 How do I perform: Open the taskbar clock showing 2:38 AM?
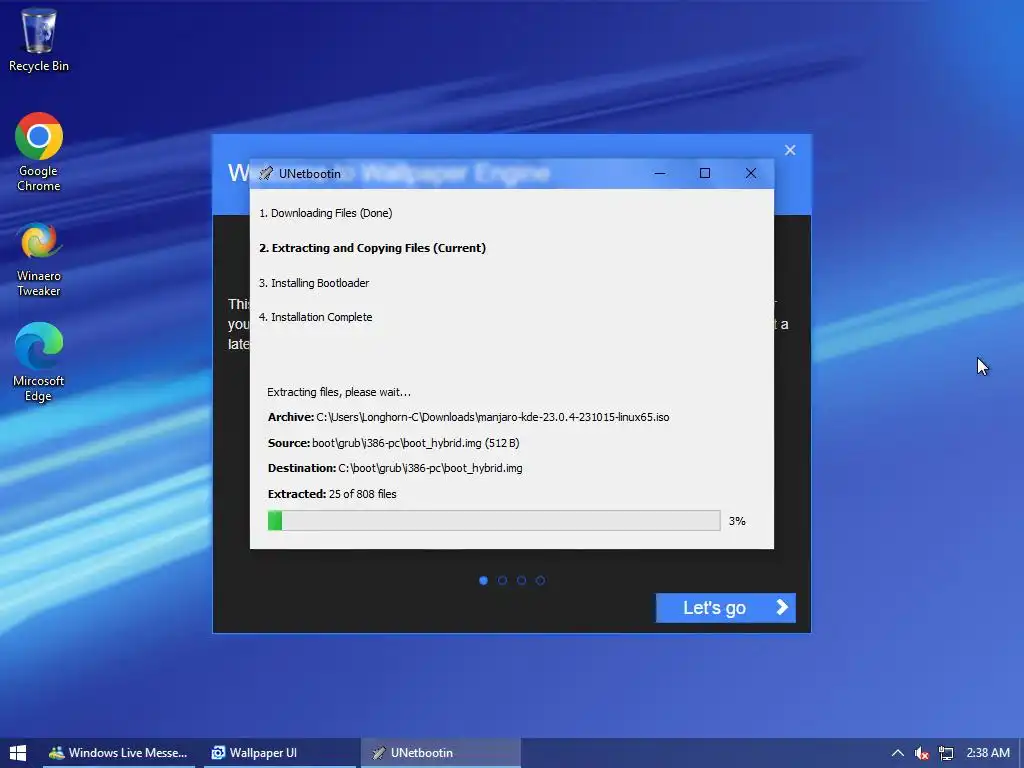[x=988, y=753]
